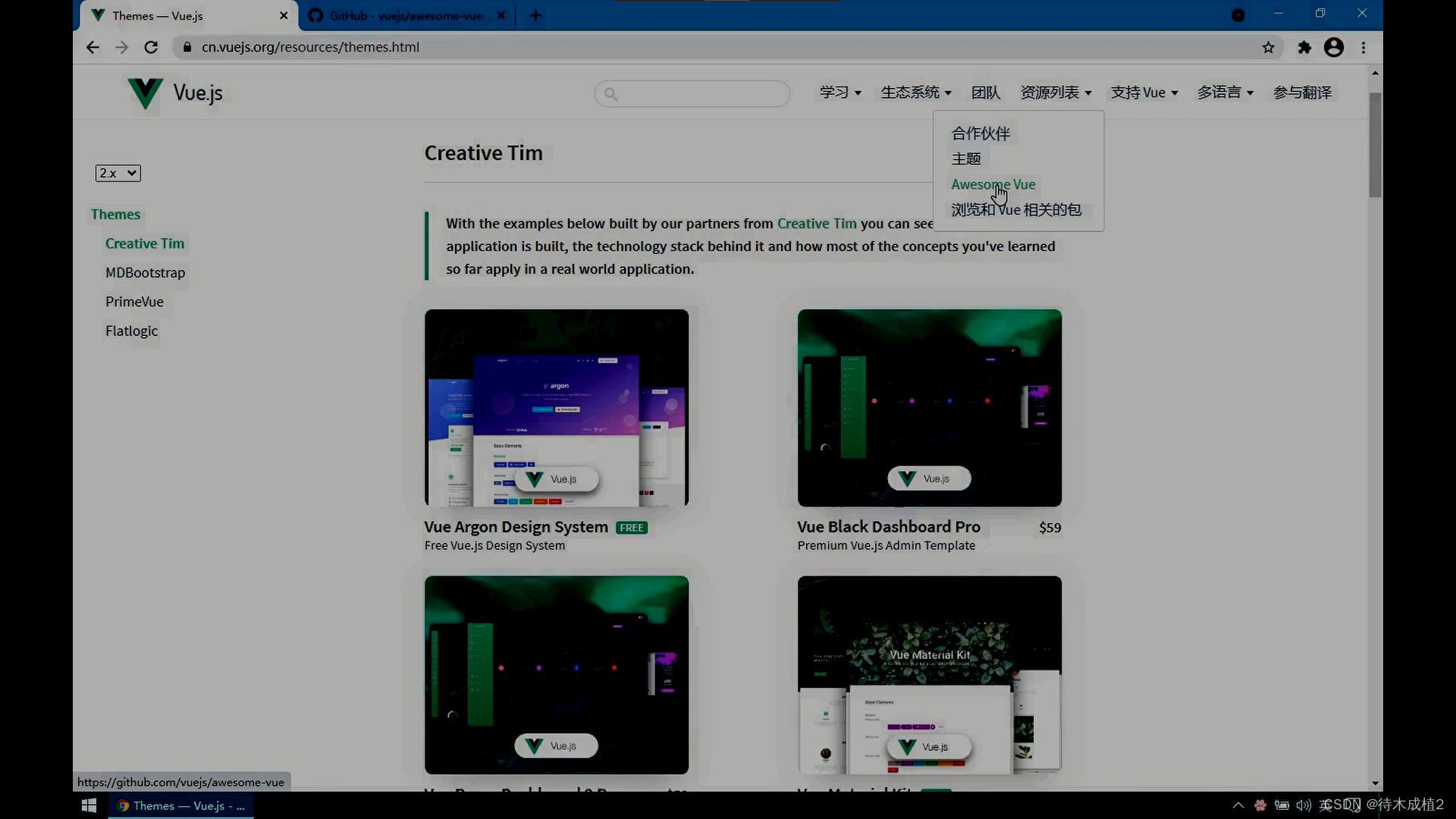Click the Themes sidebar heading link
This screenshot has width=1456, height=819.
point(115,215)
